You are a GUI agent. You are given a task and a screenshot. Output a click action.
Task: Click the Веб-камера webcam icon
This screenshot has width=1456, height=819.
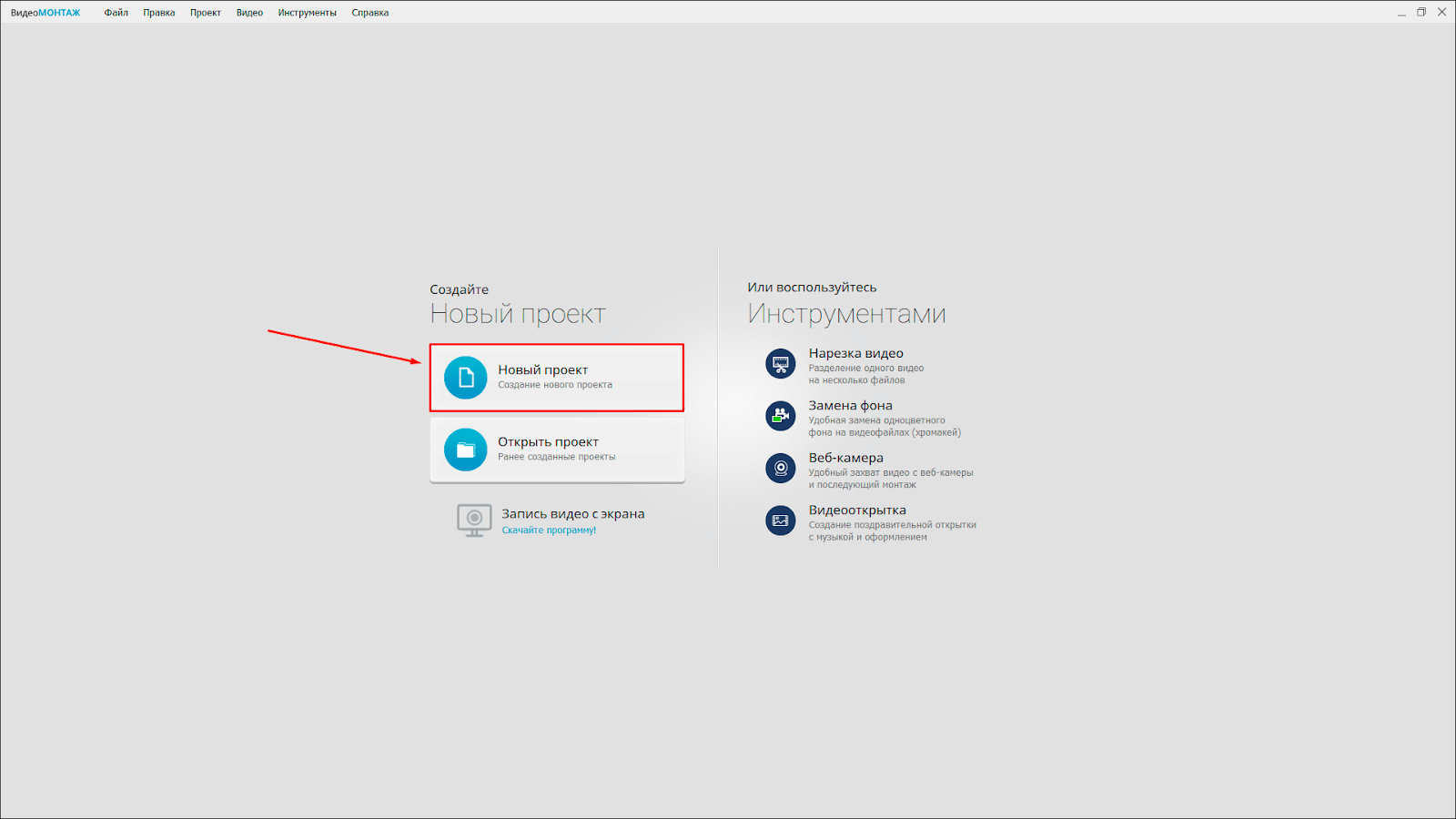(781, 469)
